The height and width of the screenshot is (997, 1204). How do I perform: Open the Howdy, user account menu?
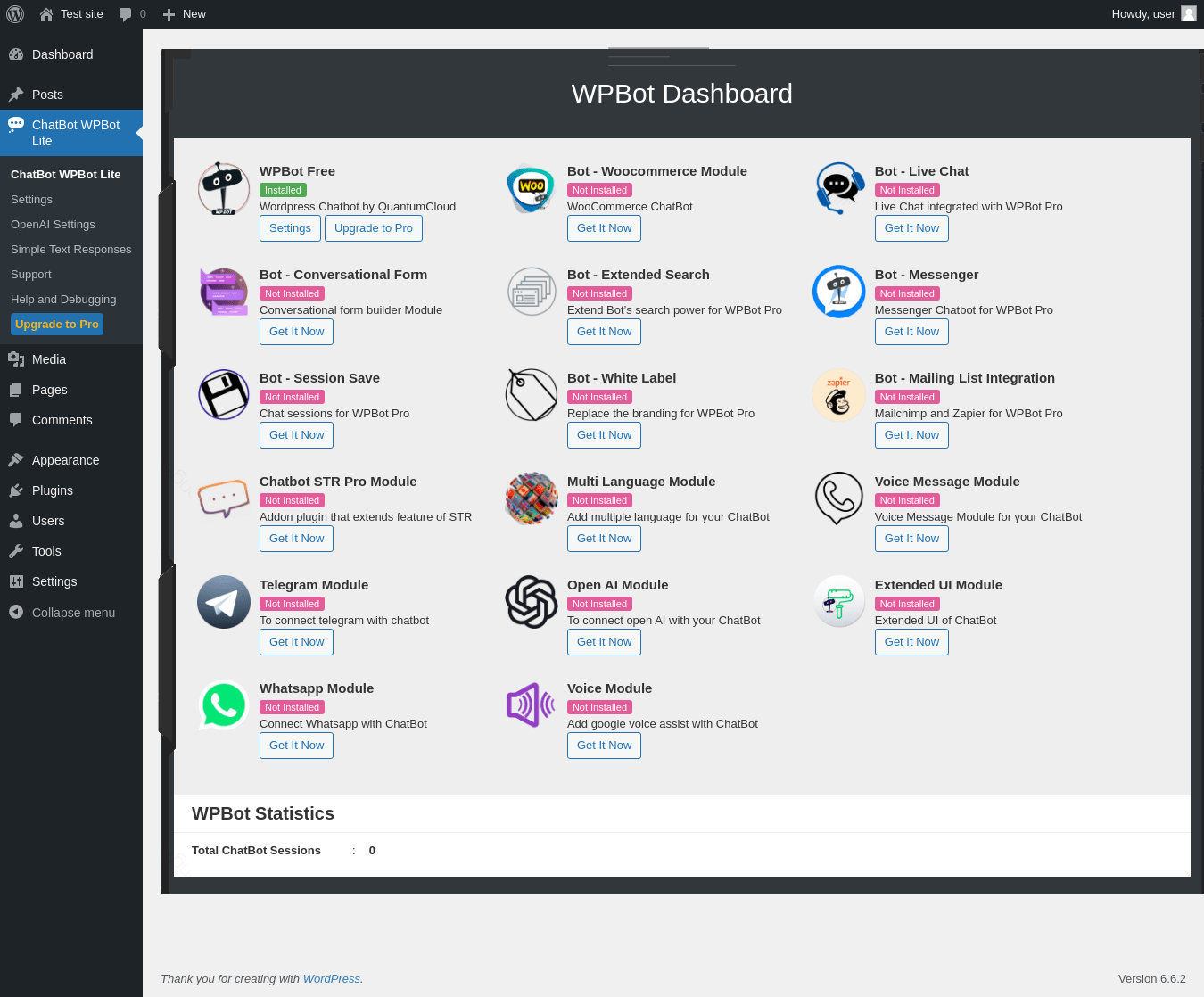(x=1154, y=13)
